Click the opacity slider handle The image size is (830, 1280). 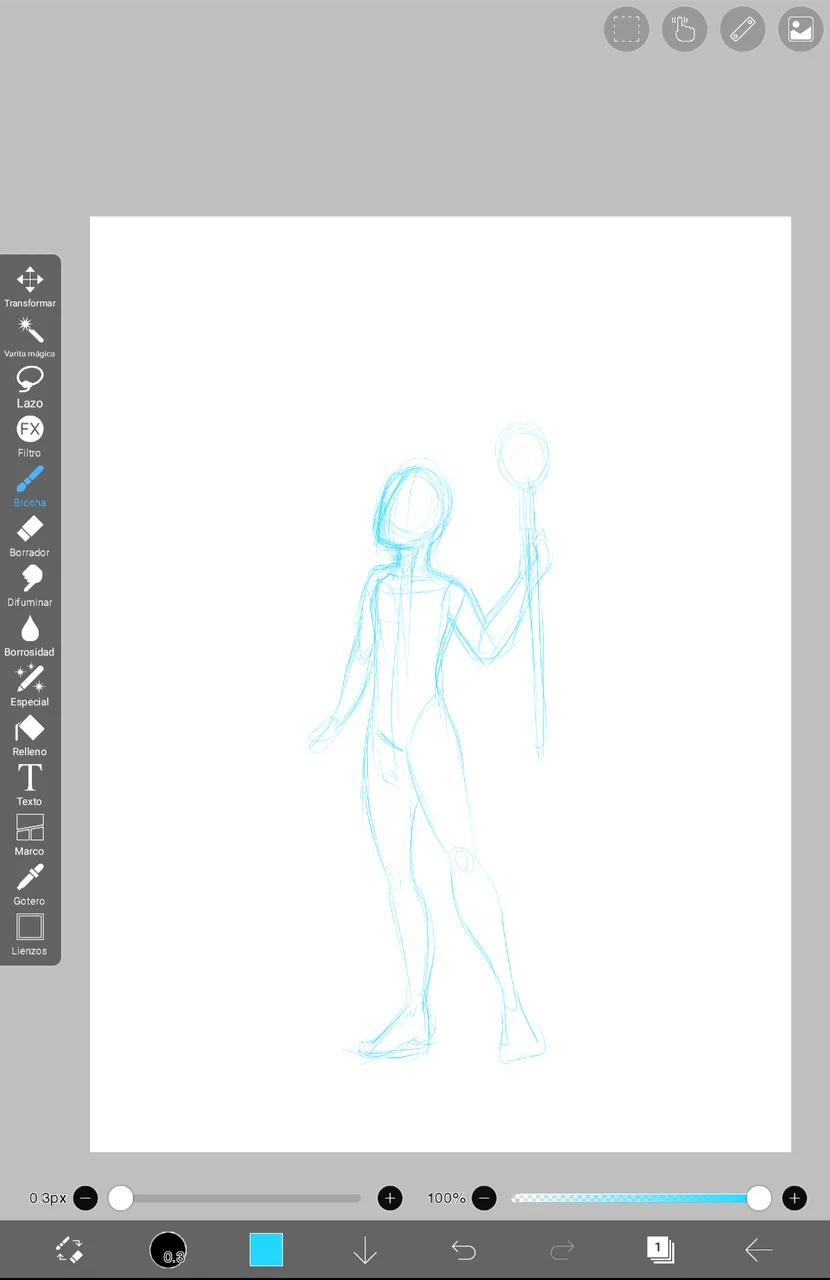click(x=759, y=1198)
